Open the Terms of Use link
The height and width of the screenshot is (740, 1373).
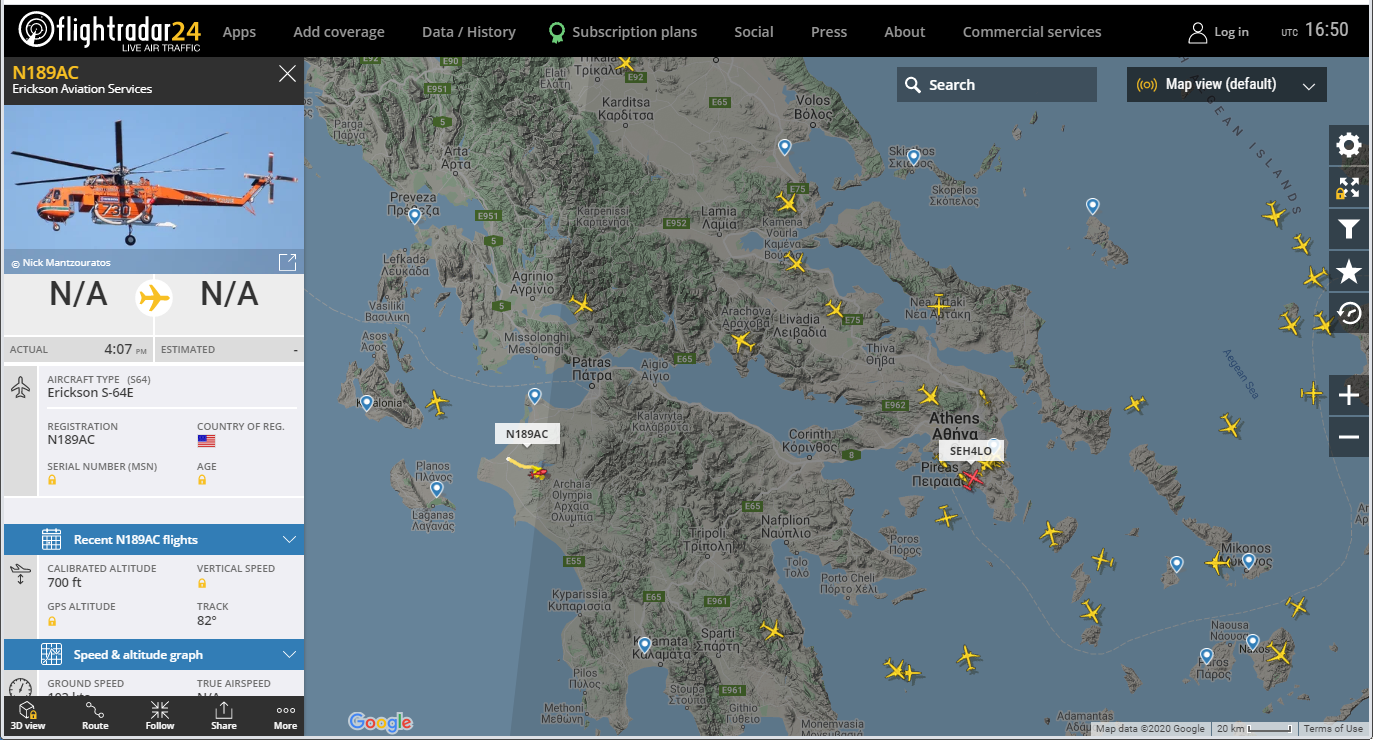(1333, 729)
